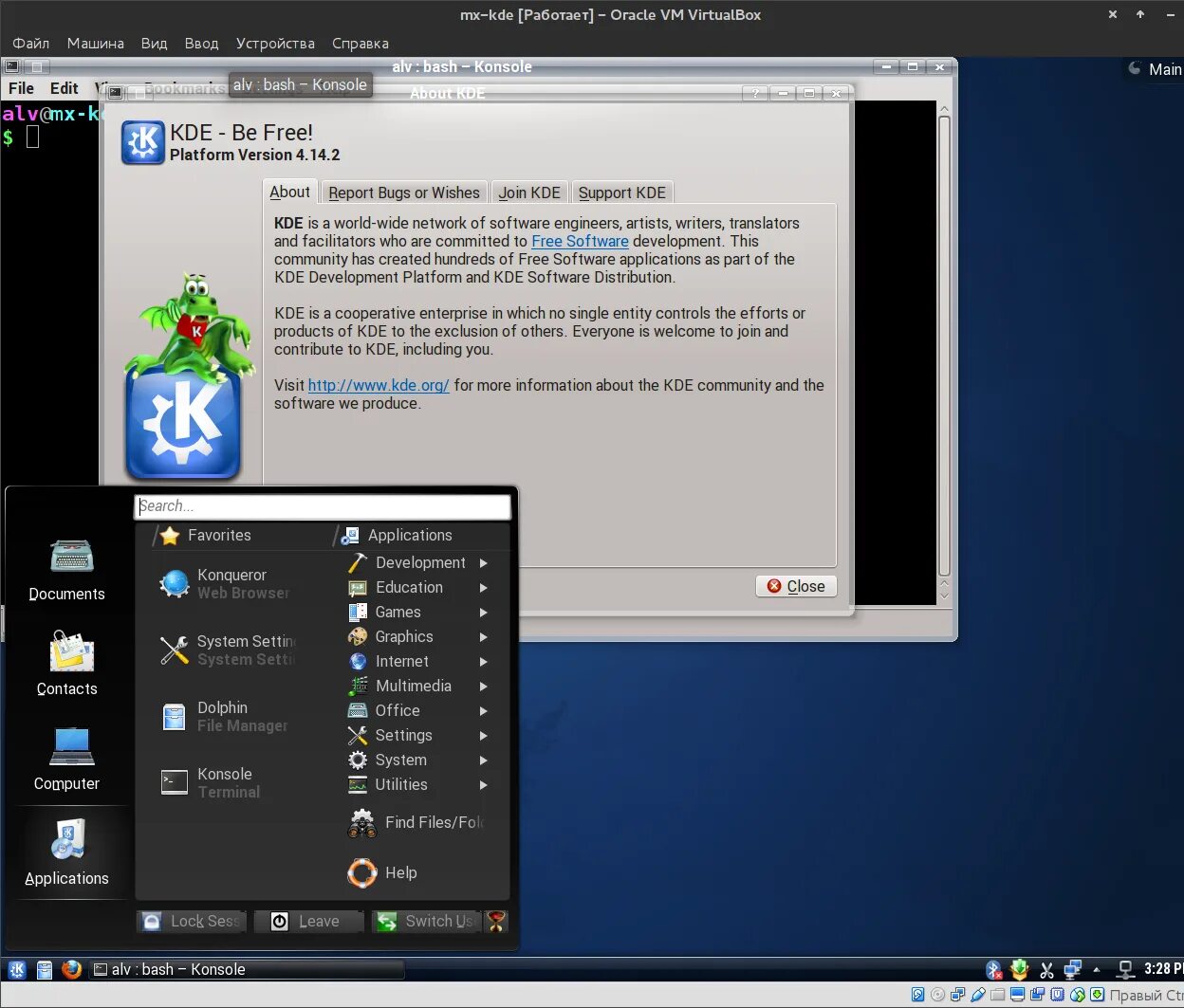This screenshot has height=1008, width=1184.
Task: Expand the Multimedia submenu arrow
Action: 484,687
